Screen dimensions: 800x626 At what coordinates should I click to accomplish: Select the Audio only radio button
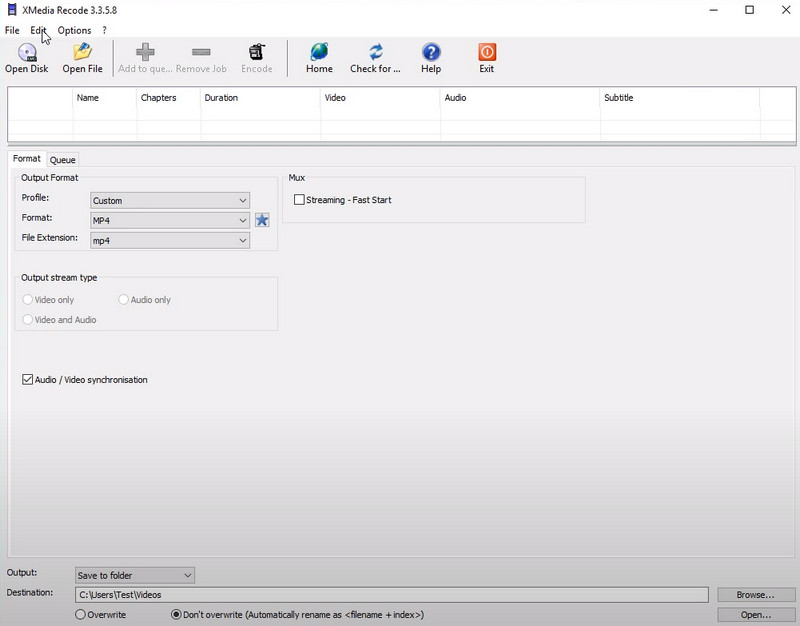click(x=123, y=299)
